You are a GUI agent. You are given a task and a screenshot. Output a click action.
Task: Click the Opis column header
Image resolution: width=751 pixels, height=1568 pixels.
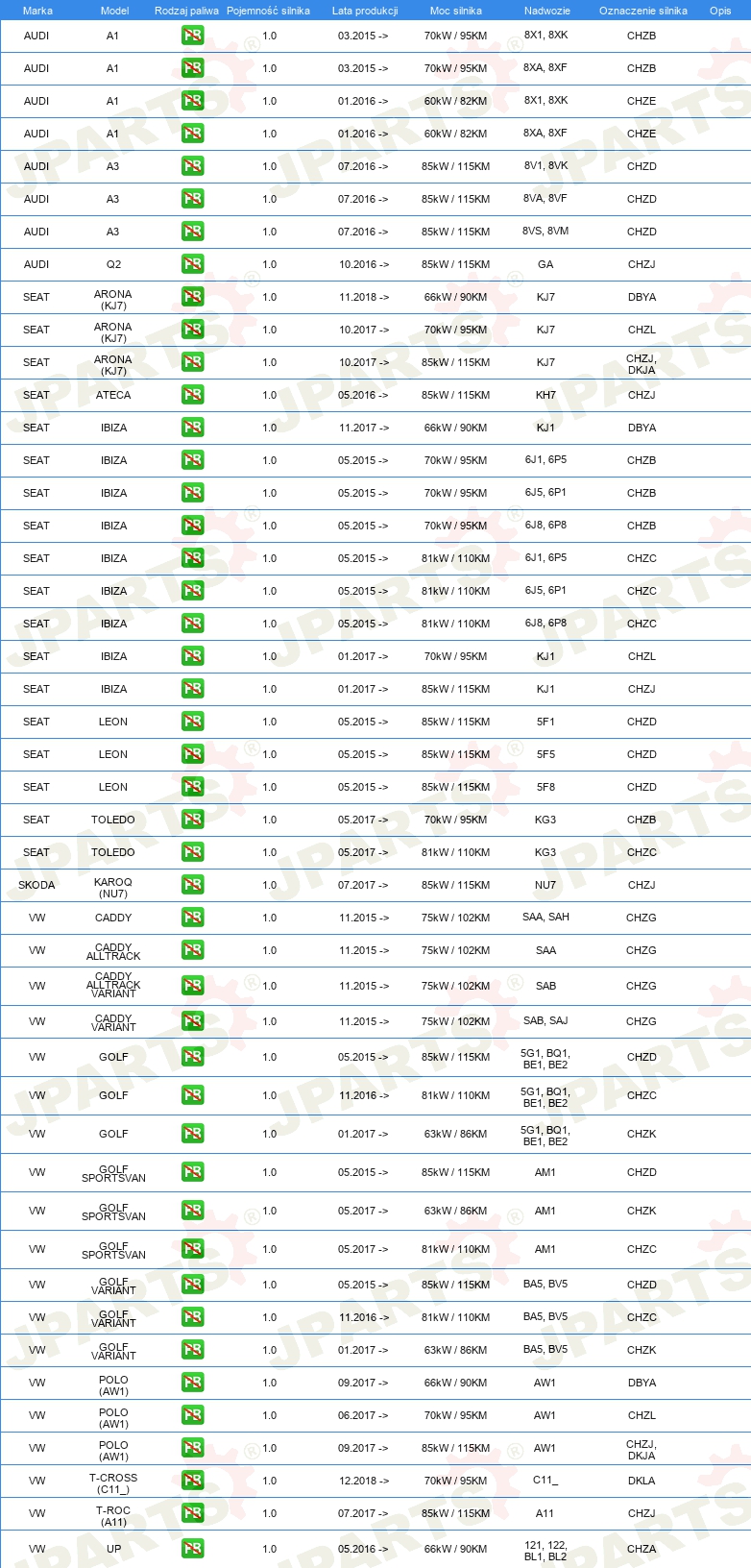pos(720,11)
